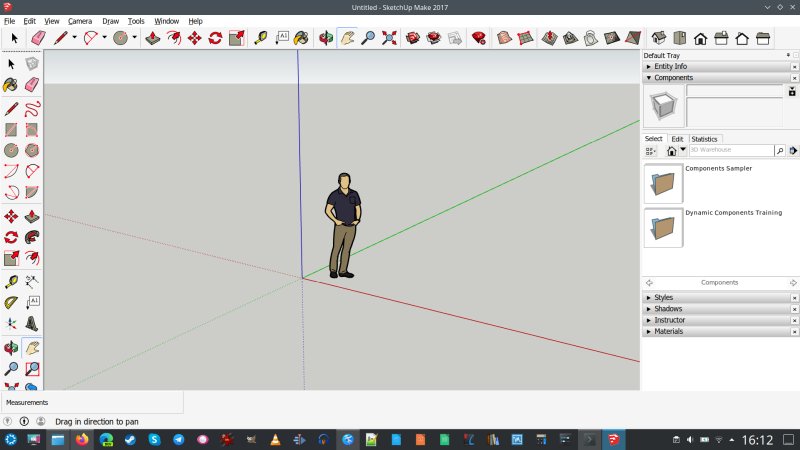800x450 pixels.
Task: Choose the Tape Measure tool in the top toolbar
Action: (261, 38)
